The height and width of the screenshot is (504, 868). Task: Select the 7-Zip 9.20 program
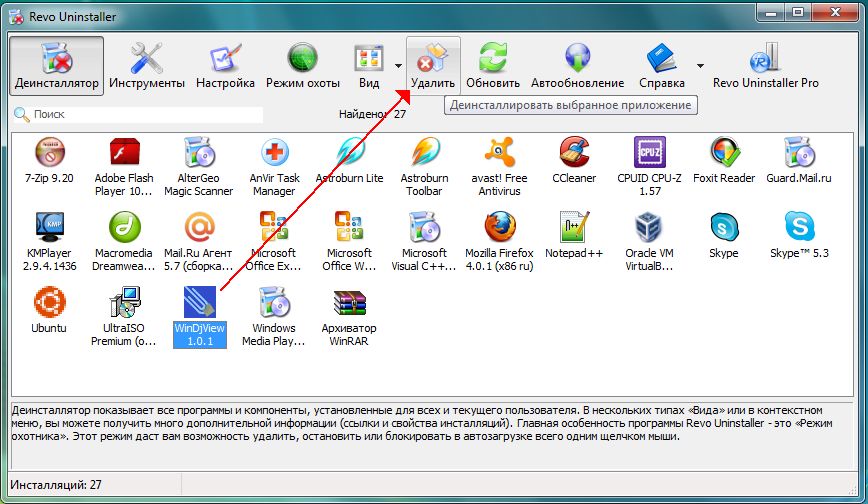pos(49,165)
